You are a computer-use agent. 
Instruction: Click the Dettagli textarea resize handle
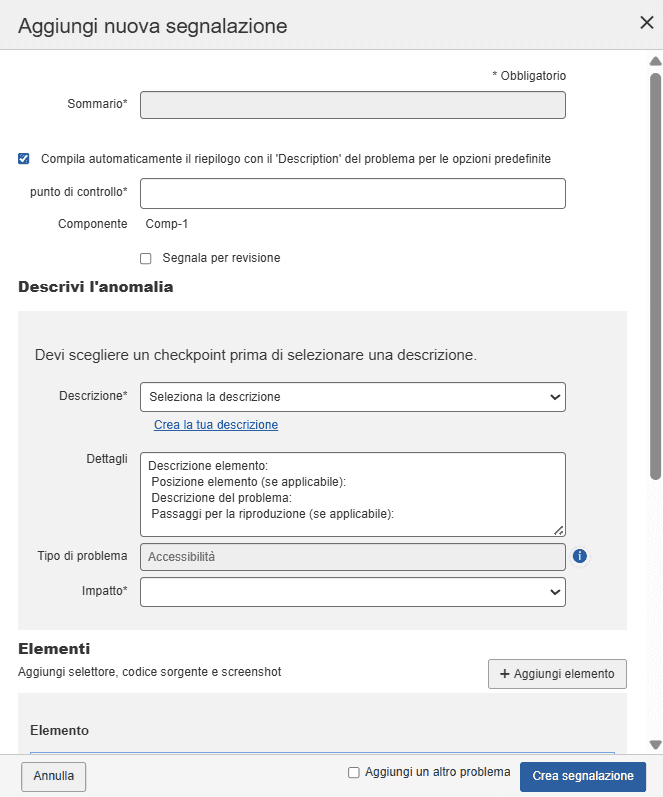pyautogui.click(x=559, y=530)
